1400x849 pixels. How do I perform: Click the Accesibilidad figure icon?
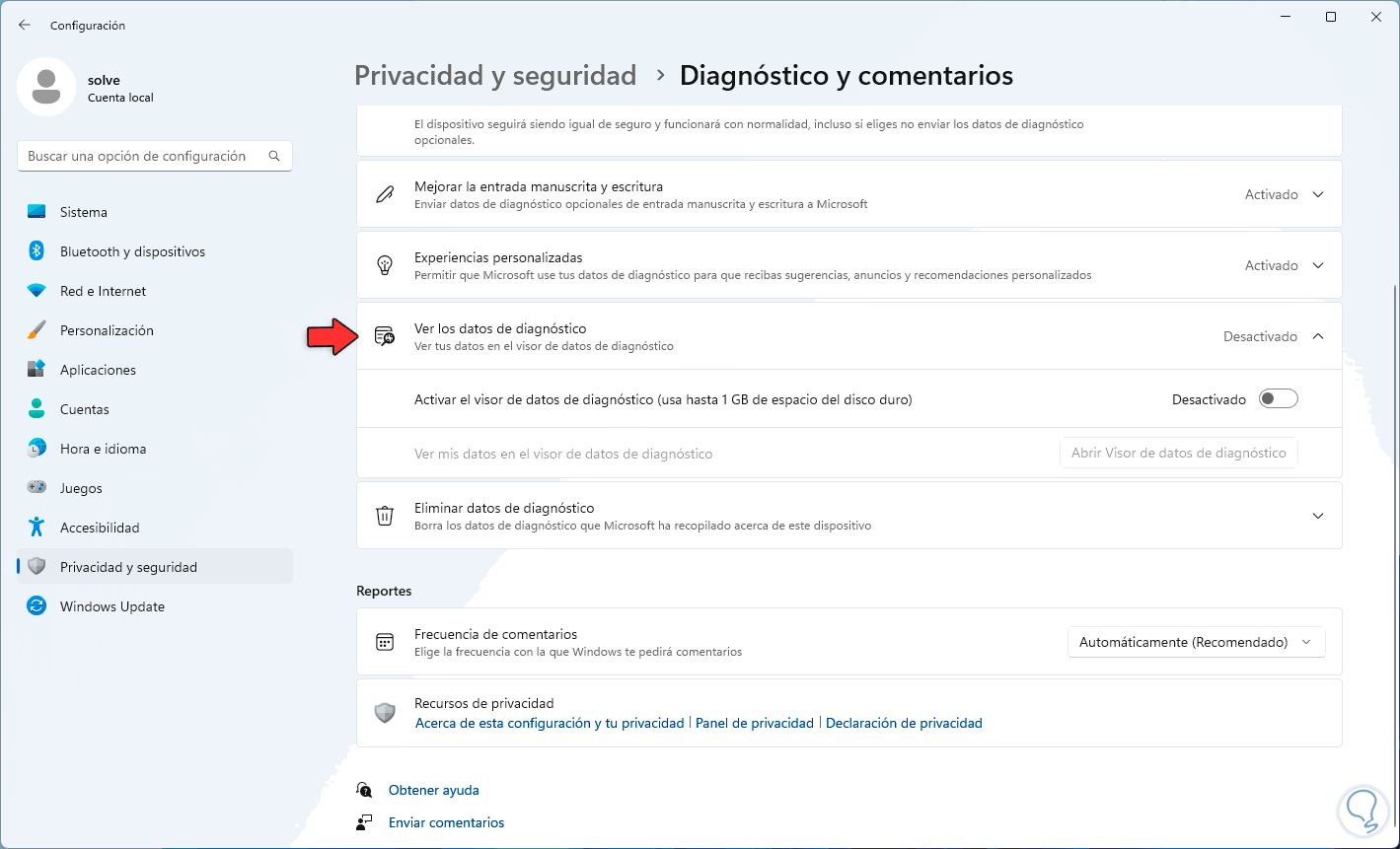coord(37,528)
